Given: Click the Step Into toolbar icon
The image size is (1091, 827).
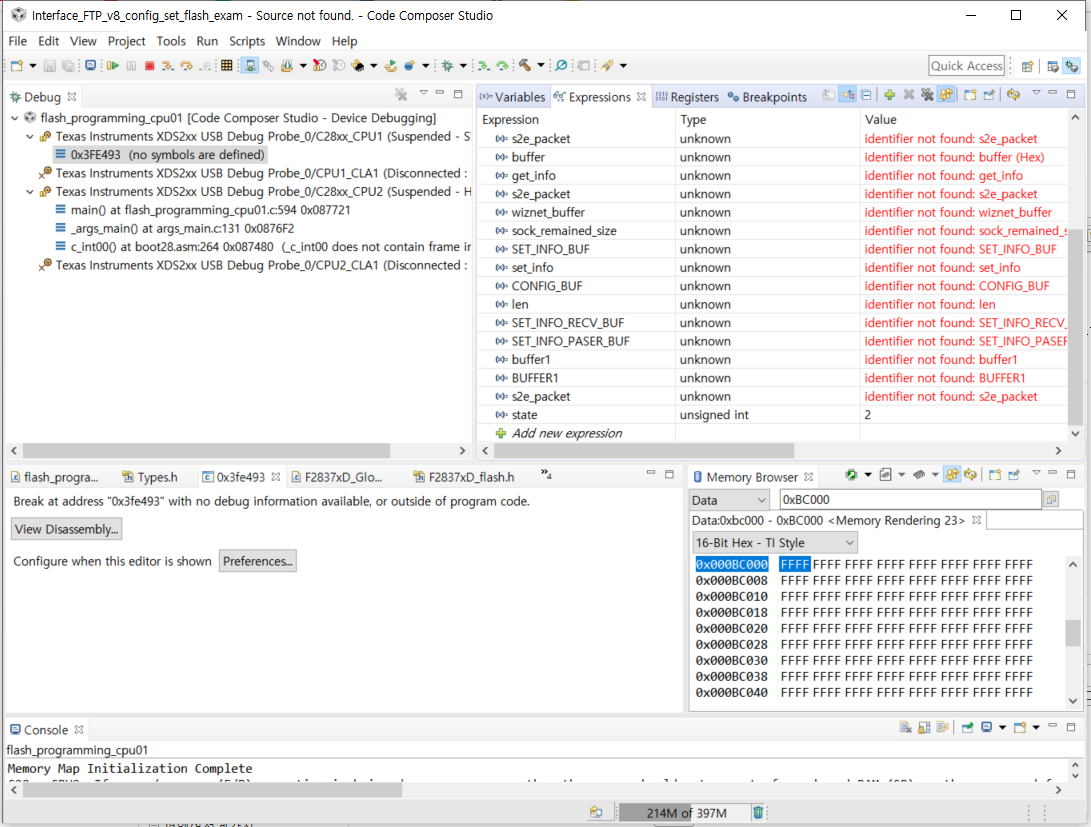Looking at the screenshot, I should pyautogui.click(x=168, y=65).
